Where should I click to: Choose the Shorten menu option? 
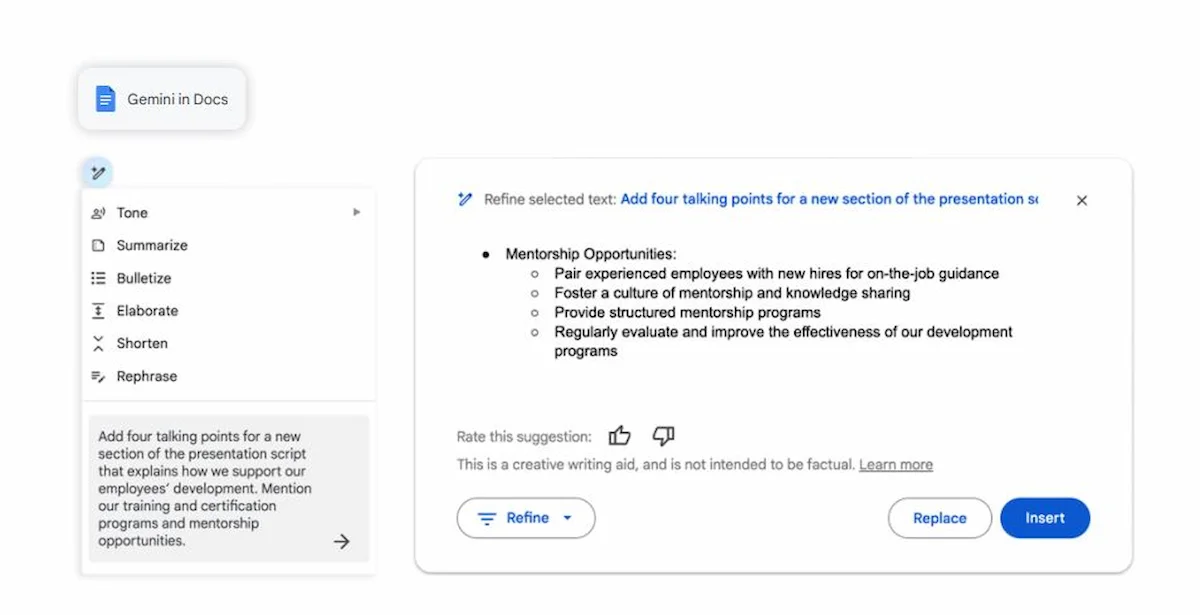coord(142,344)
